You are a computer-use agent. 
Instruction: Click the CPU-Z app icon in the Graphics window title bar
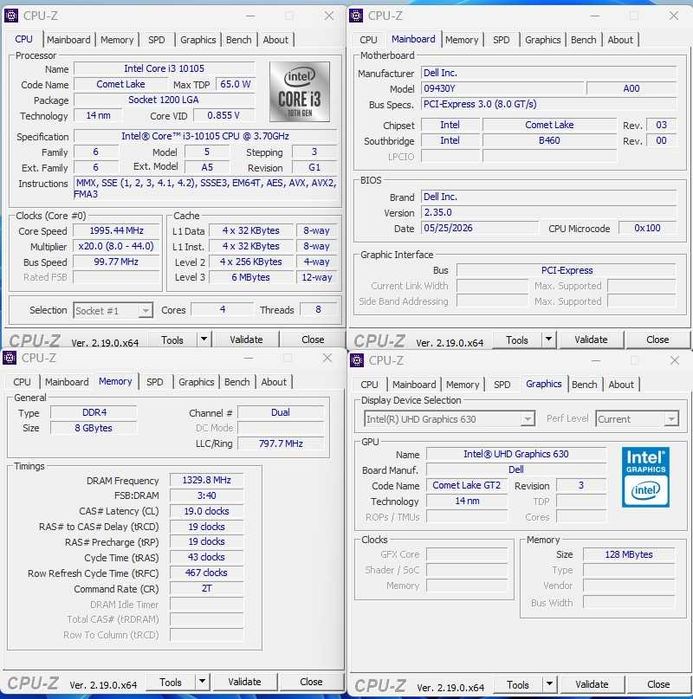(x=357, y=360)
